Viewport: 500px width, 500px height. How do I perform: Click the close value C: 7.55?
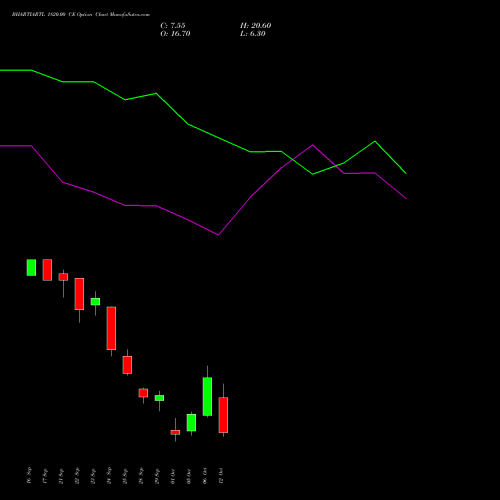pos(173,25)
